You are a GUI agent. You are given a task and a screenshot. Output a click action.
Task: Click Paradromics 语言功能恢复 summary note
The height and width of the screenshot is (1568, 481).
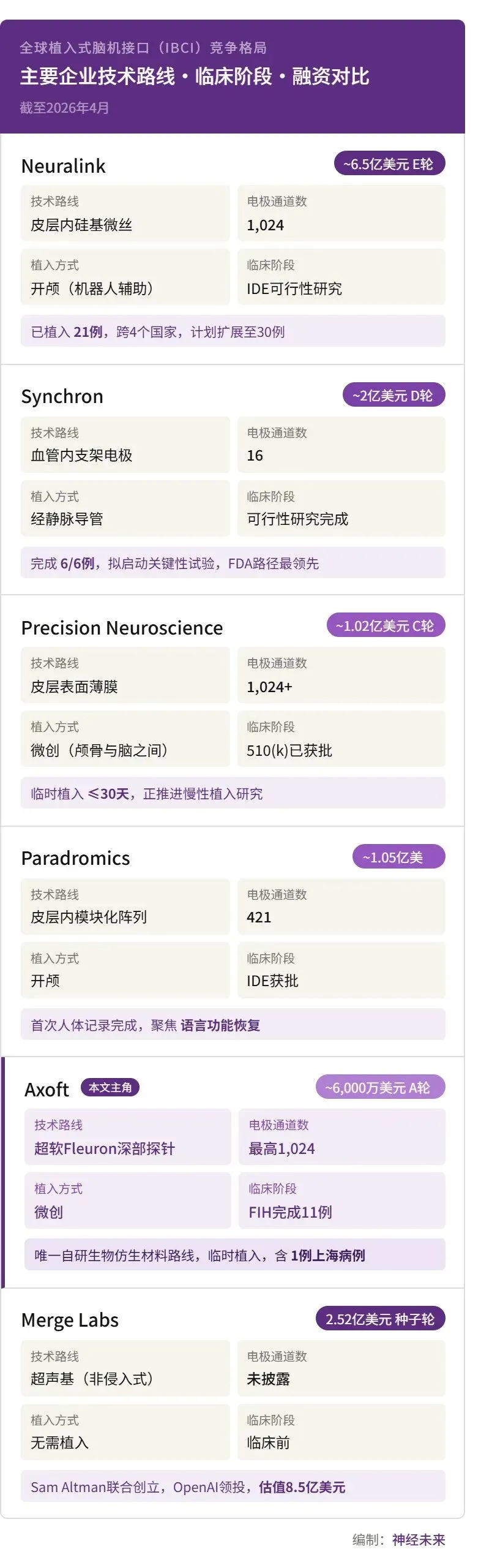point(233,1025)
